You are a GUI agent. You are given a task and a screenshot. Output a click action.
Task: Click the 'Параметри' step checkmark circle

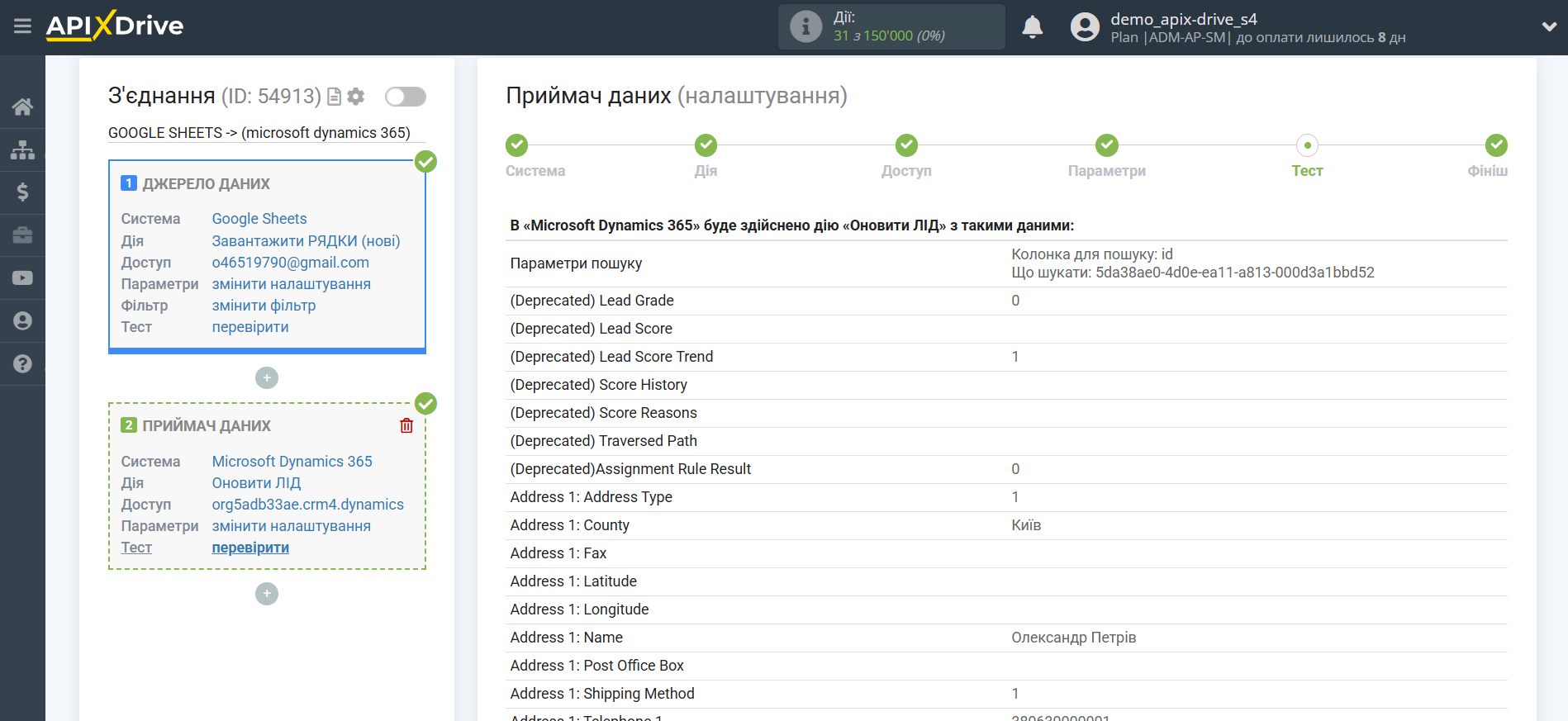point(1107,145)
